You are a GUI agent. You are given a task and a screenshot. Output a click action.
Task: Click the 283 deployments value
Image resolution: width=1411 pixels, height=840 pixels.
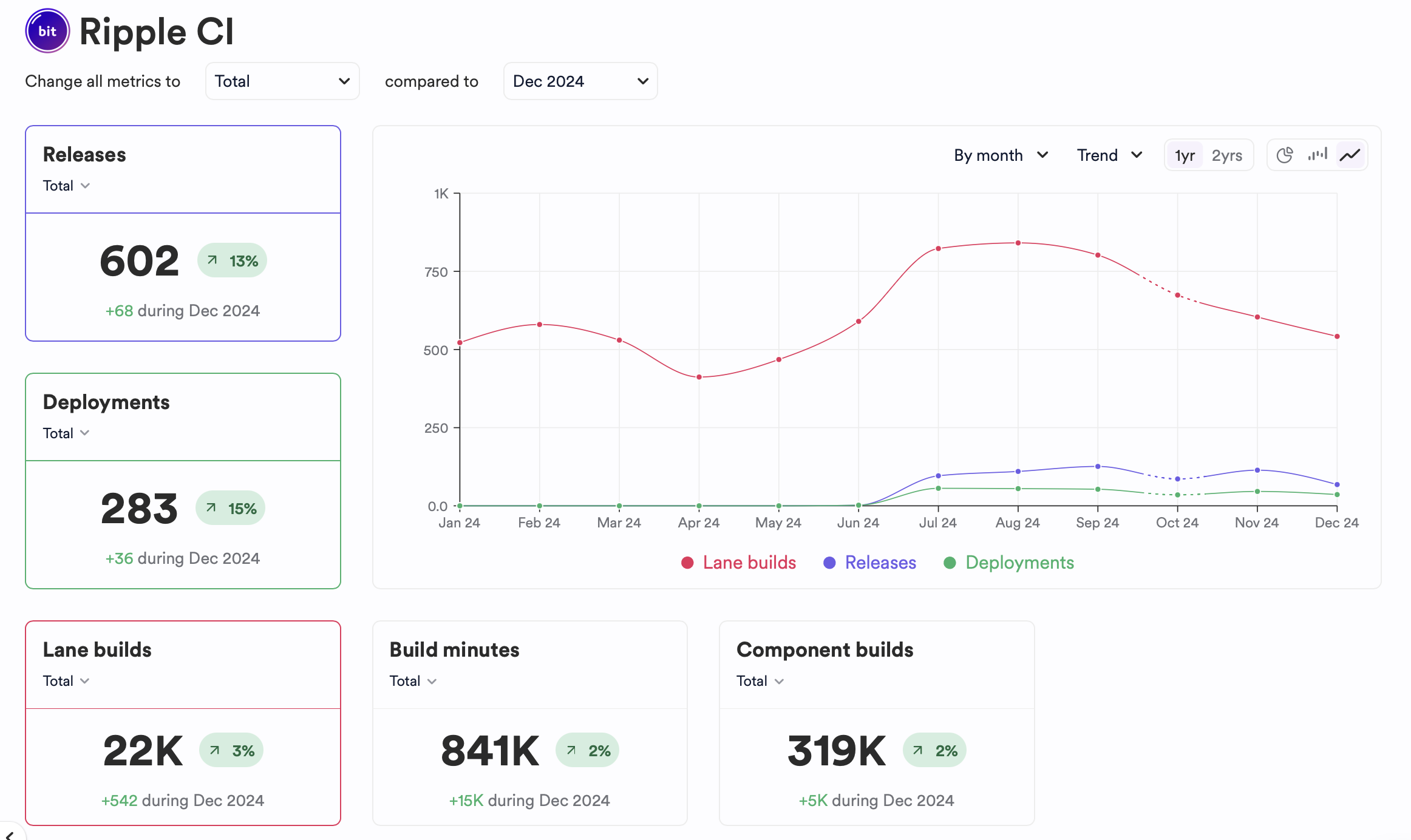coord(139,509)
